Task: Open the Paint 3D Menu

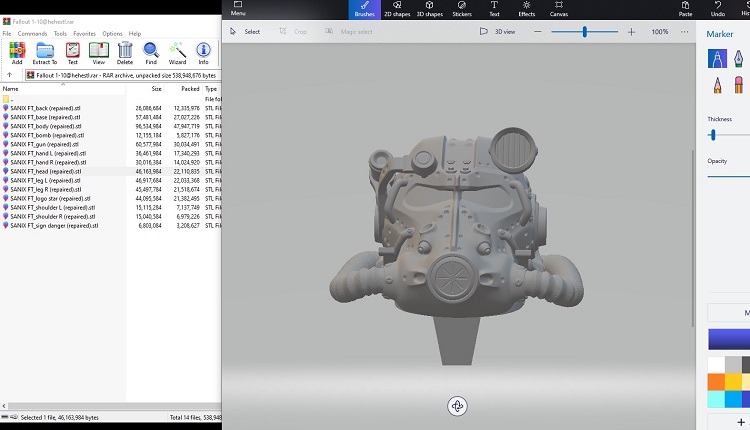Action: click(x=238, y=9)
